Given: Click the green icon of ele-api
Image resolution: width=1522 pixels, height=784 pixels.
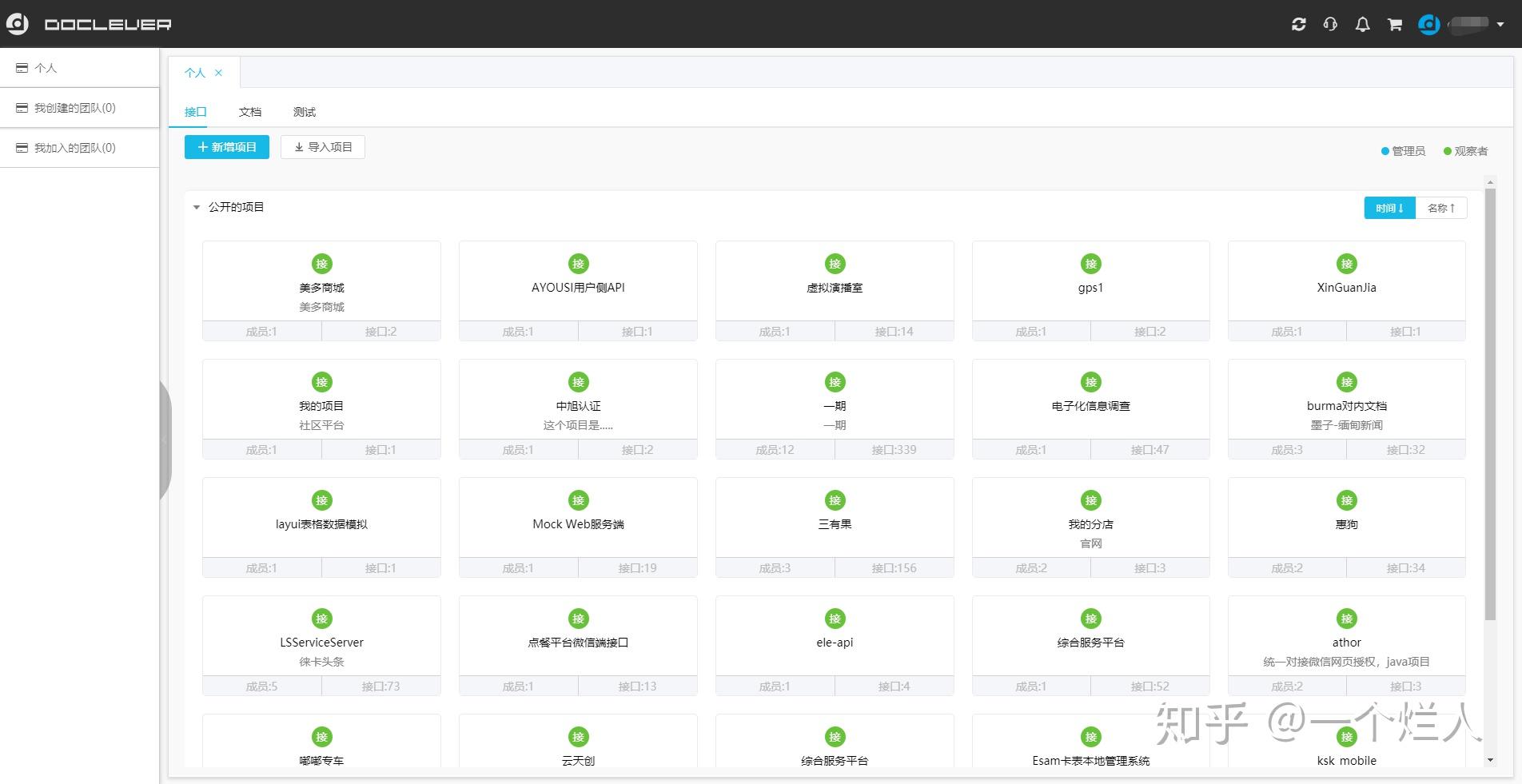Looking at the screenshot, I should pos(835,619).
